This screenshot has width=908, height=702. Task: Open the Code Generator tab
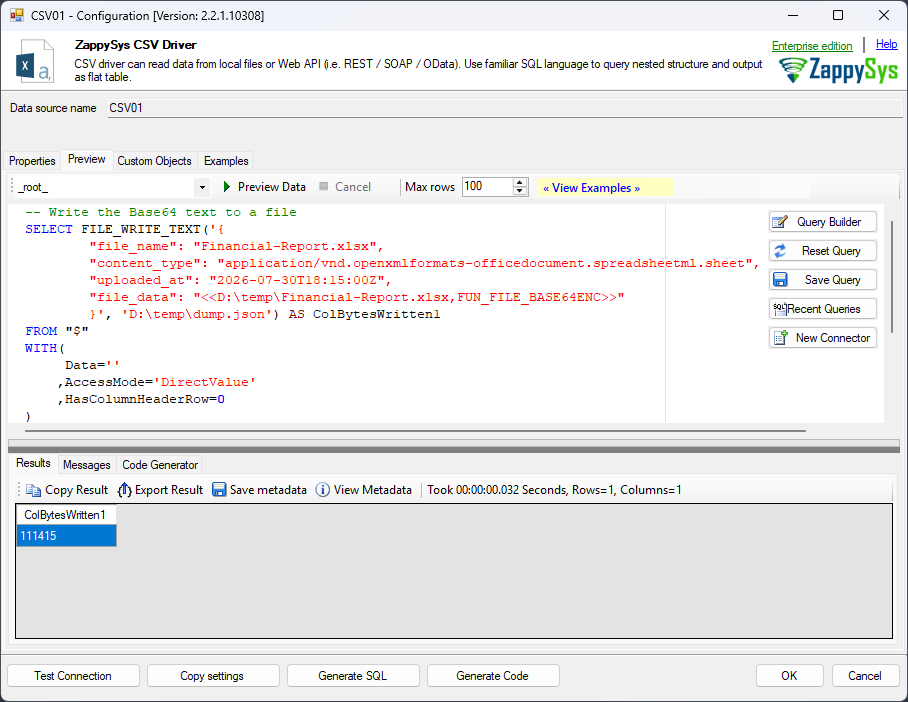tap(160, 465)
